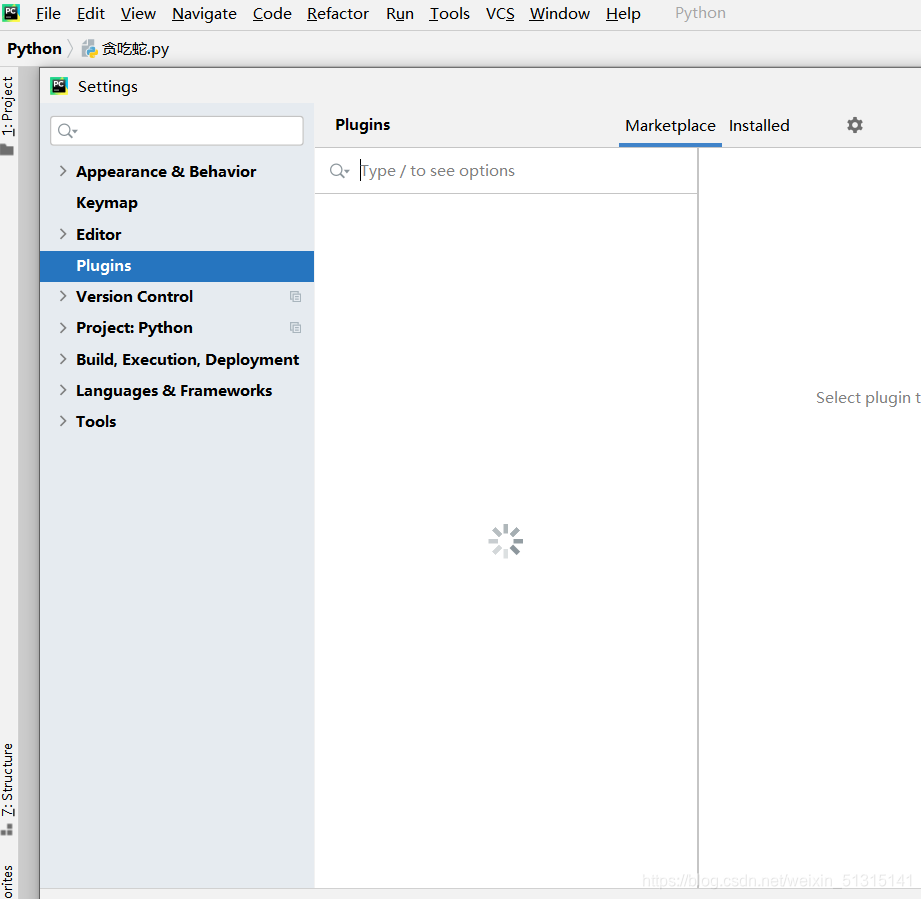Screen dimensions: 921x899
Task: Open the VCS menu
Action: click(x=500, y=14)
